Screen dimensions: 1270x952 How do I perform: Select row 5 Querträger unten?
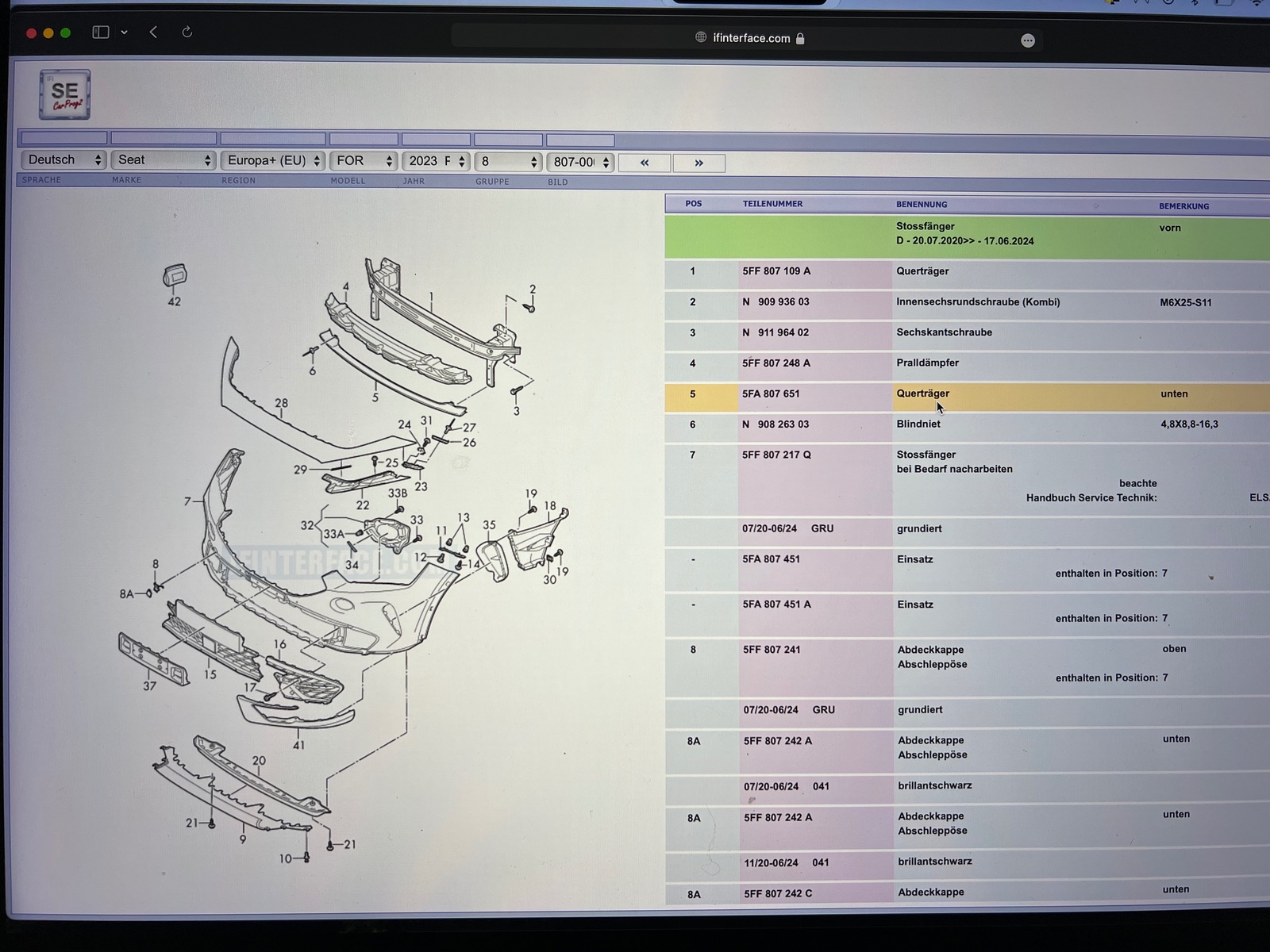(x=922, y=393)
